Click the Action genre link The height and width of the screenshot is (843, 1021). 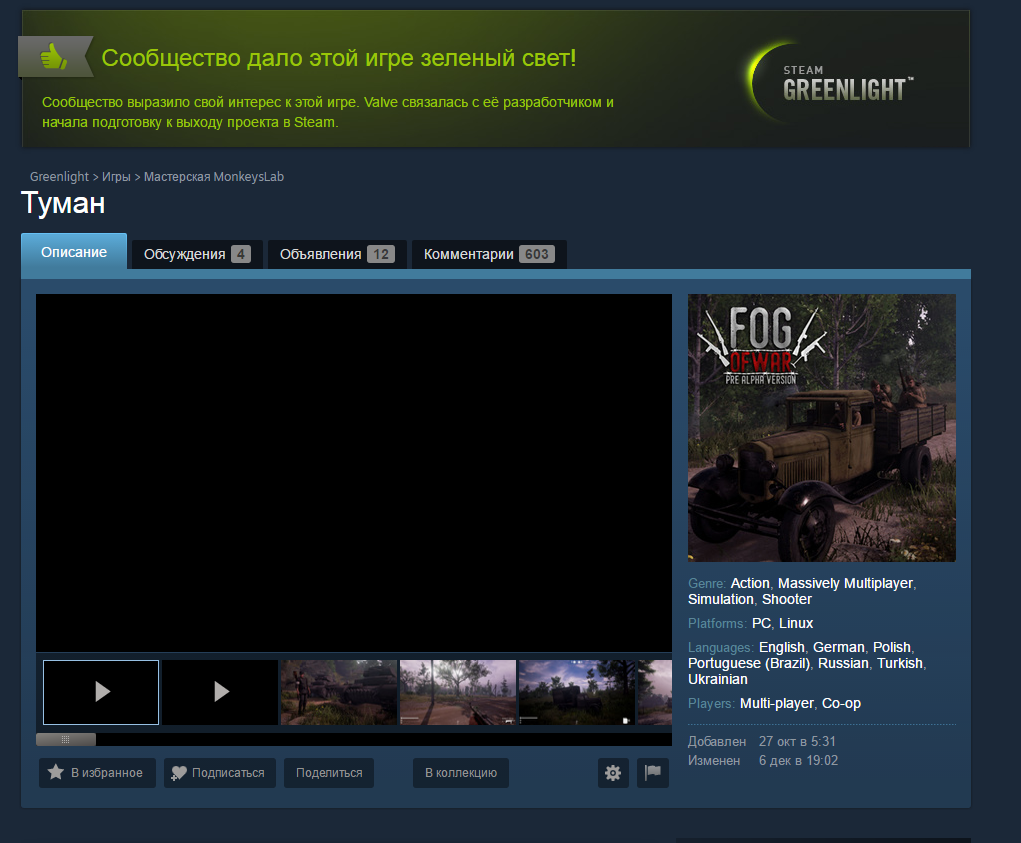(750, 583)
